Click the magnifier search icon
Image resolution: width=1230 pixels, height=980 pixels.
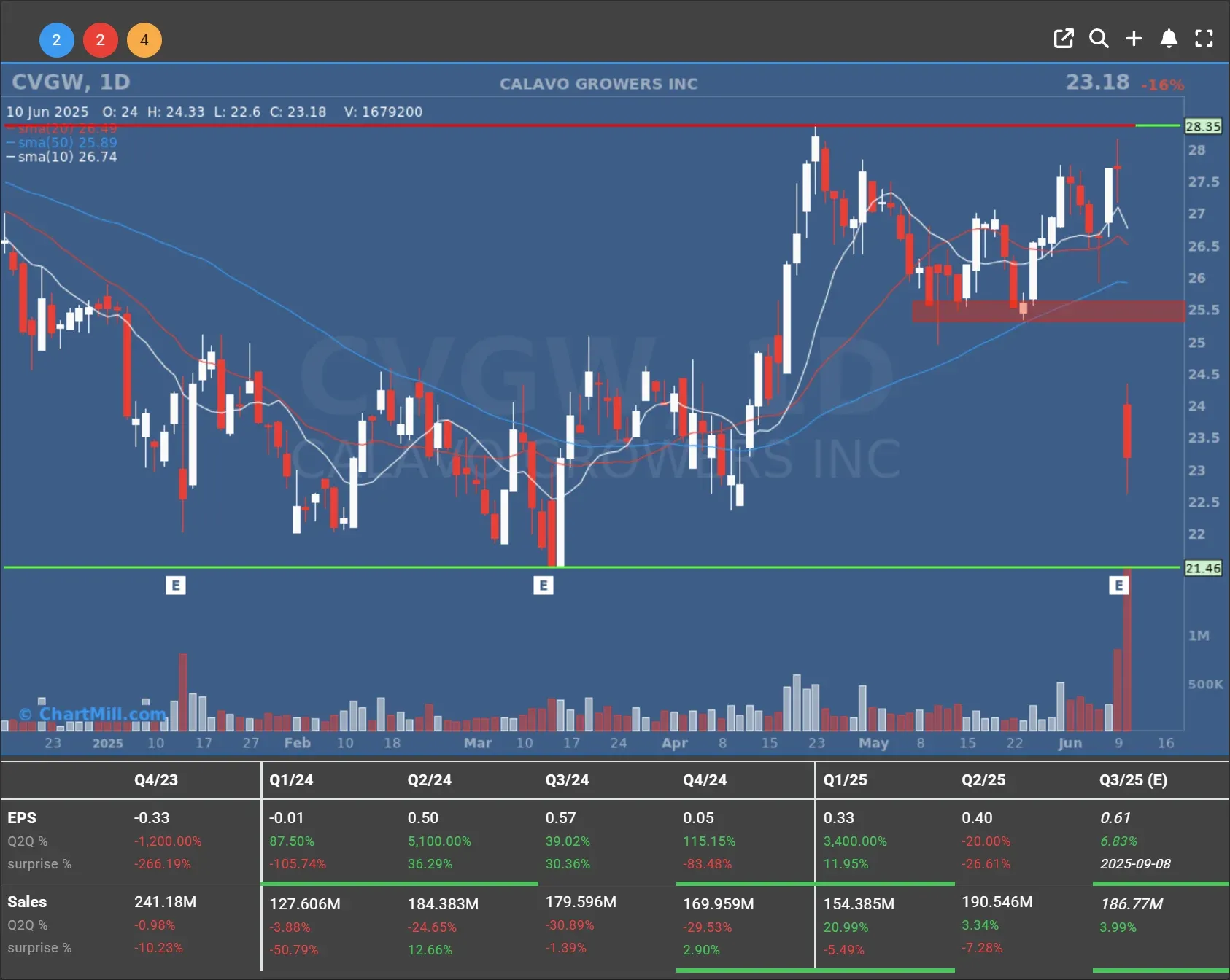(x=1099, y=39)
